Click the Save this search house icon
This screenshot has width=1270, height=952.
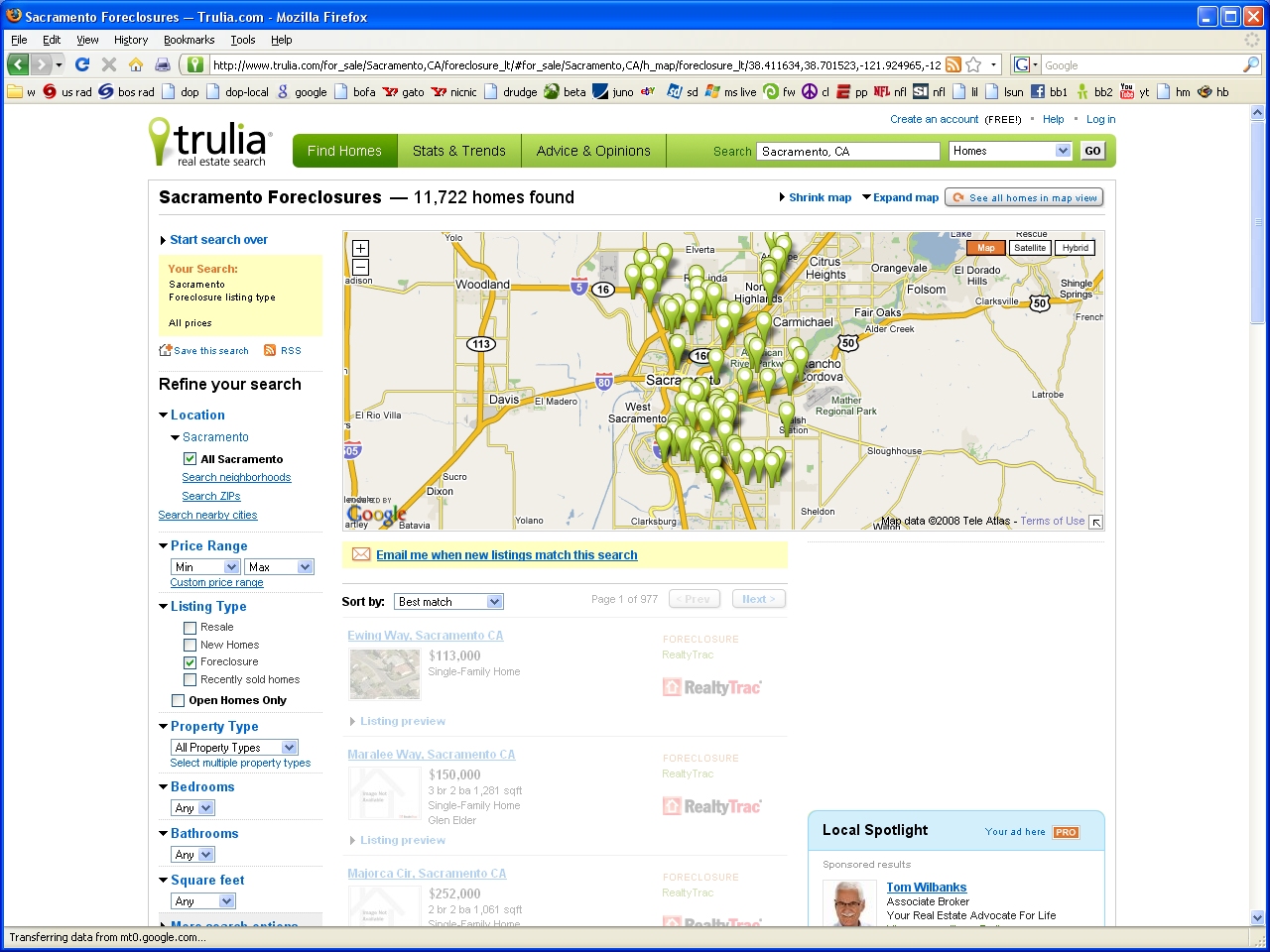(166, 350)
